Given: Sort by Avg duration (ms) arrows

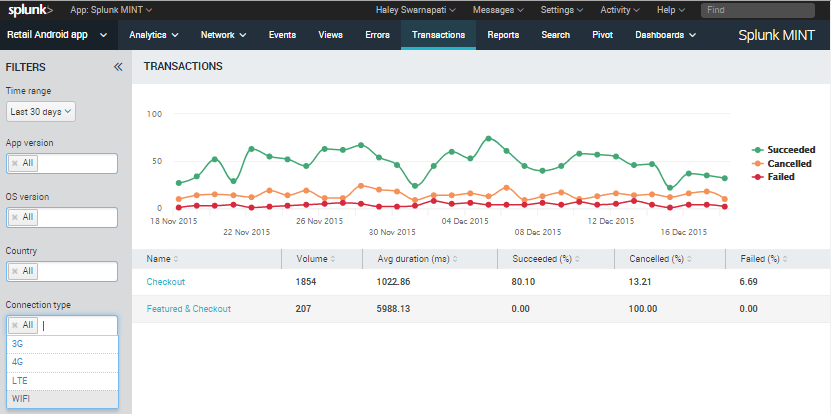Looking at the screenshot, I should [455, 259].
